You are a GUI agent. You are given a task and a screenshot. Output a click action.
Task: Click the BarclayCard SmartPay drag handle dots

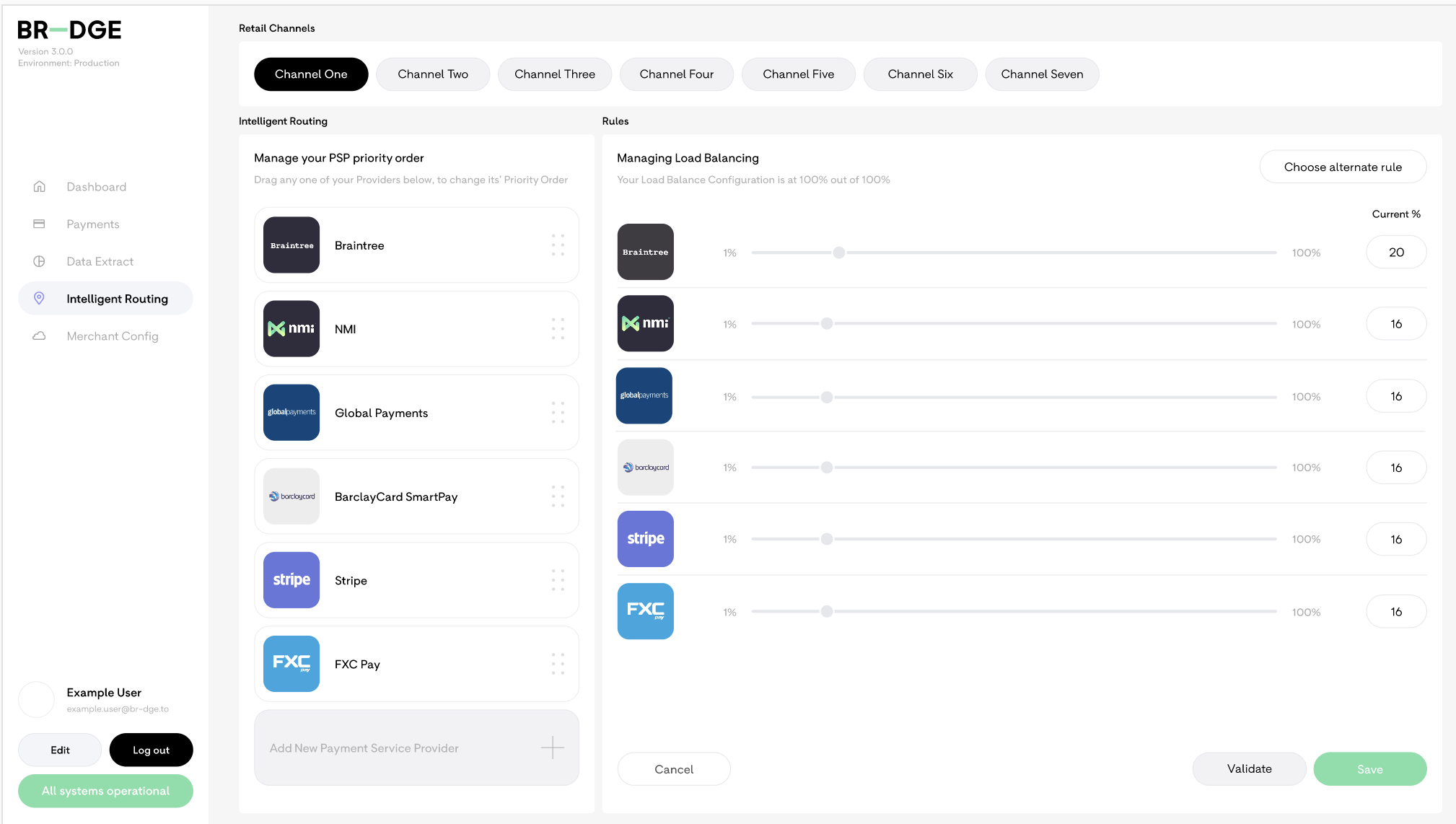[558, 496]
